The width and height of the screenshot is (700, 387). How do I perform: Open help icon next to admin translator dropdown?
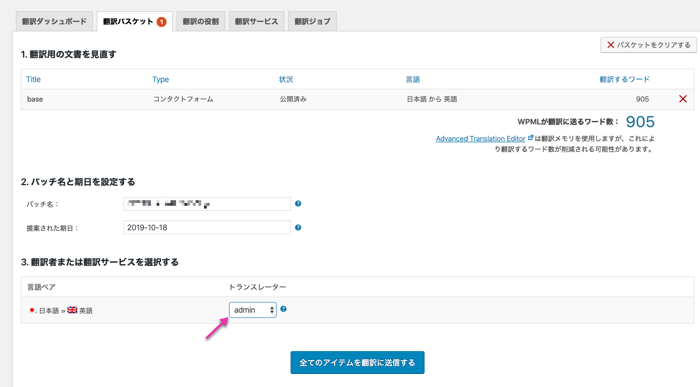tap(283, 309)
